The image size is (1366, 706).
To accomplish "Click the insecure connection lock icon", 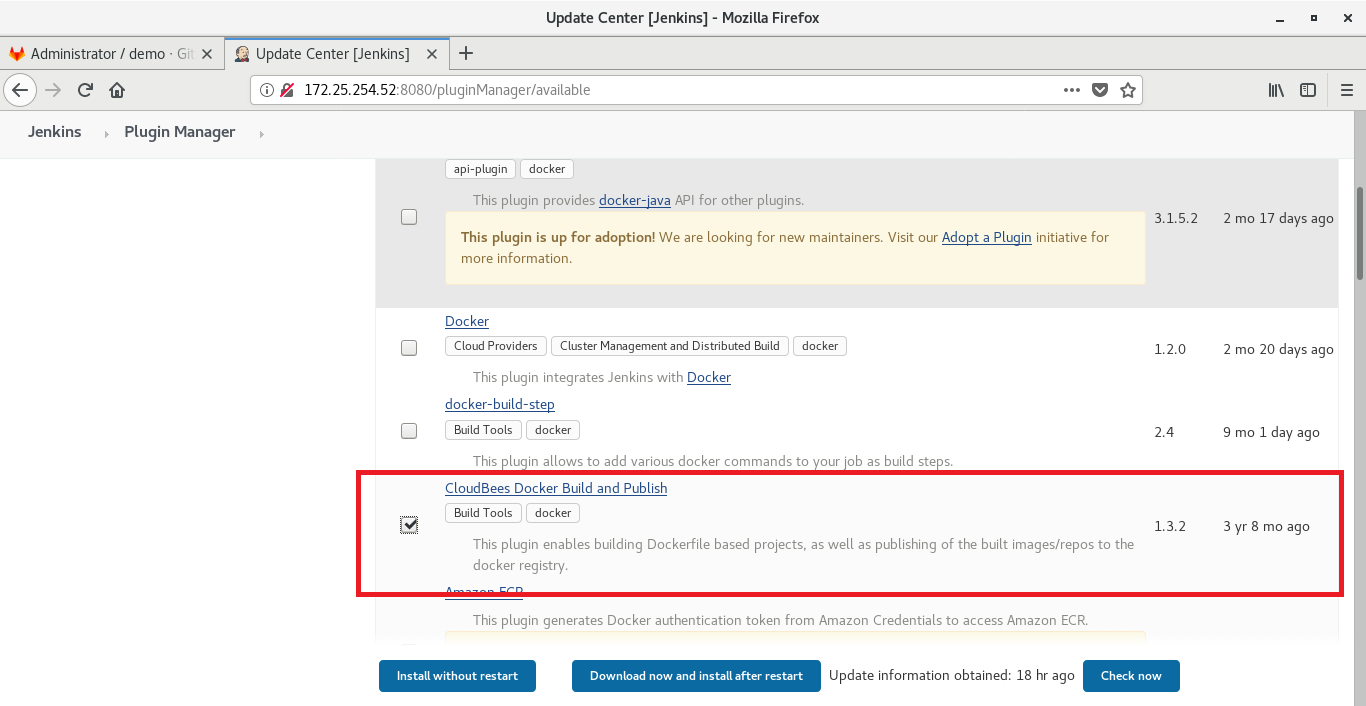I will [287, 90].
